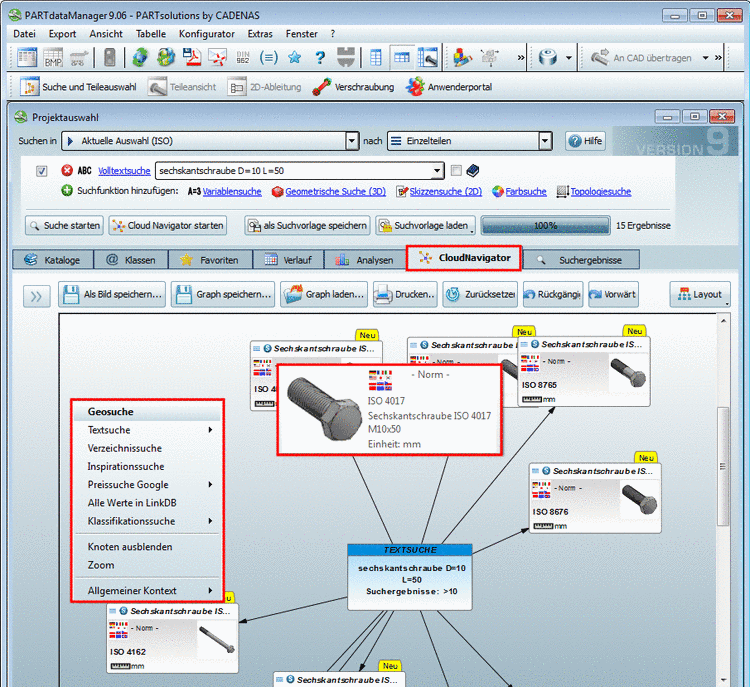Click Zurücksetzen button
This screenshot has width=750, height=687.
[x=480, y=294]
